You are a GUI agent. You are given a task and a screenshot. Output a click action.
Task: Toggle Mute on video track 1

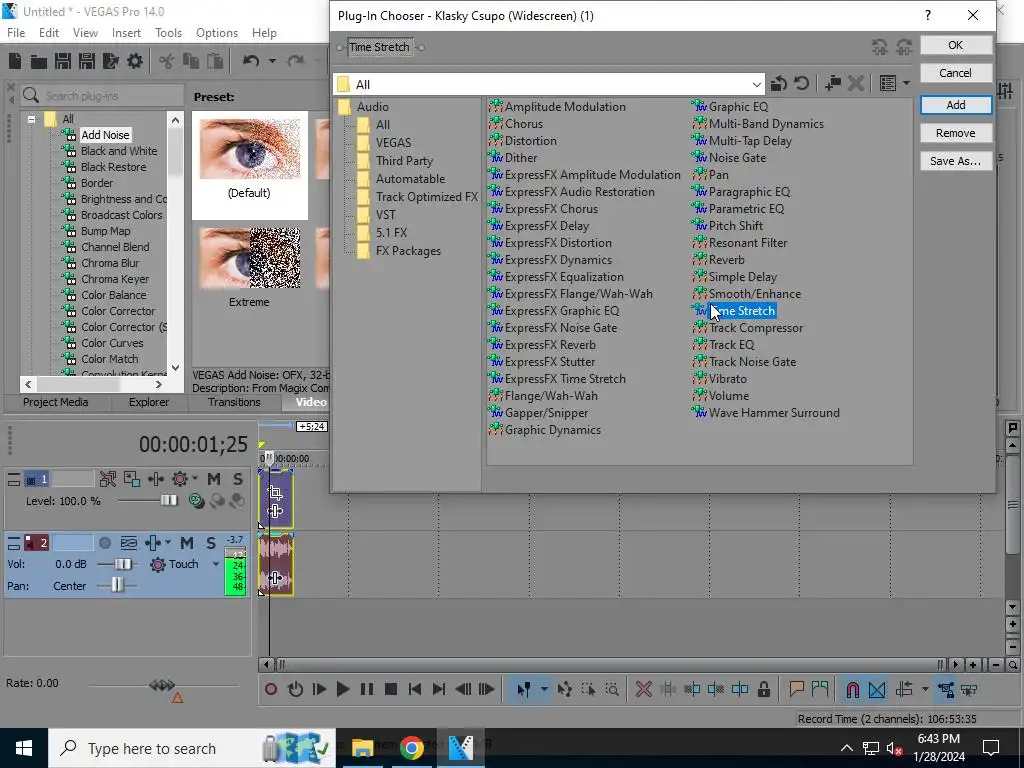pos(214,479)
